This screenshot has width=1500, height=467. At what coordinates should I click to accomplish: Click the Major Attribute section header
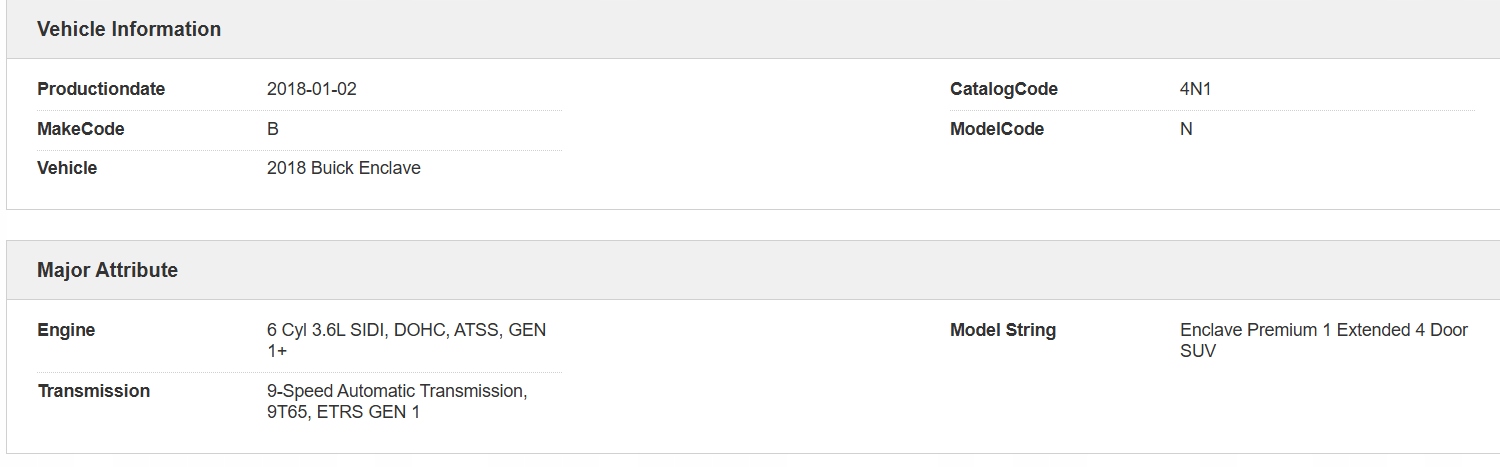pos(107,270)
